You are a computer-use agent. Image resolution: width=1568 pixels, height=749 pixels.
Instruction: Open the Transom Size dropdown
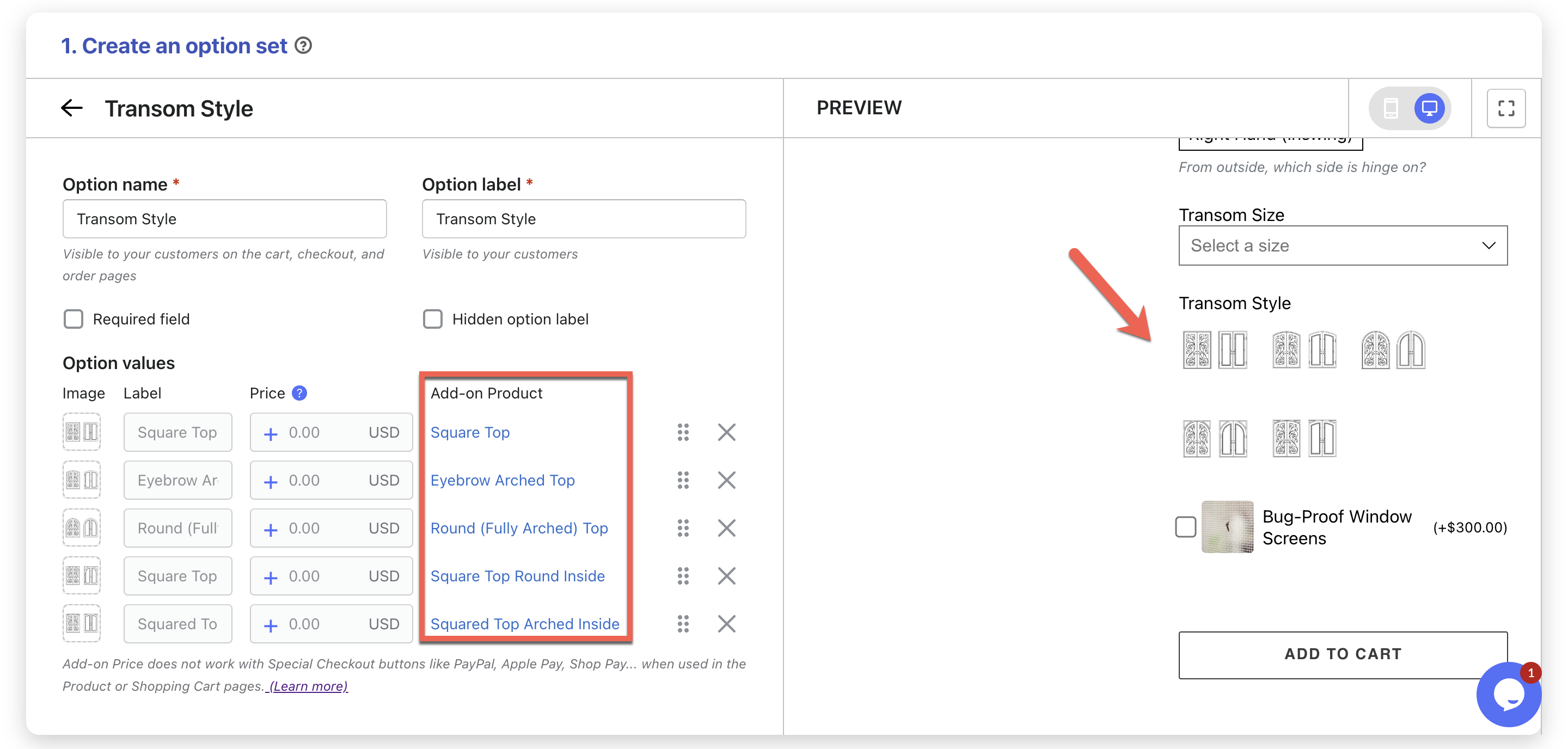[x=1342, y=245]
